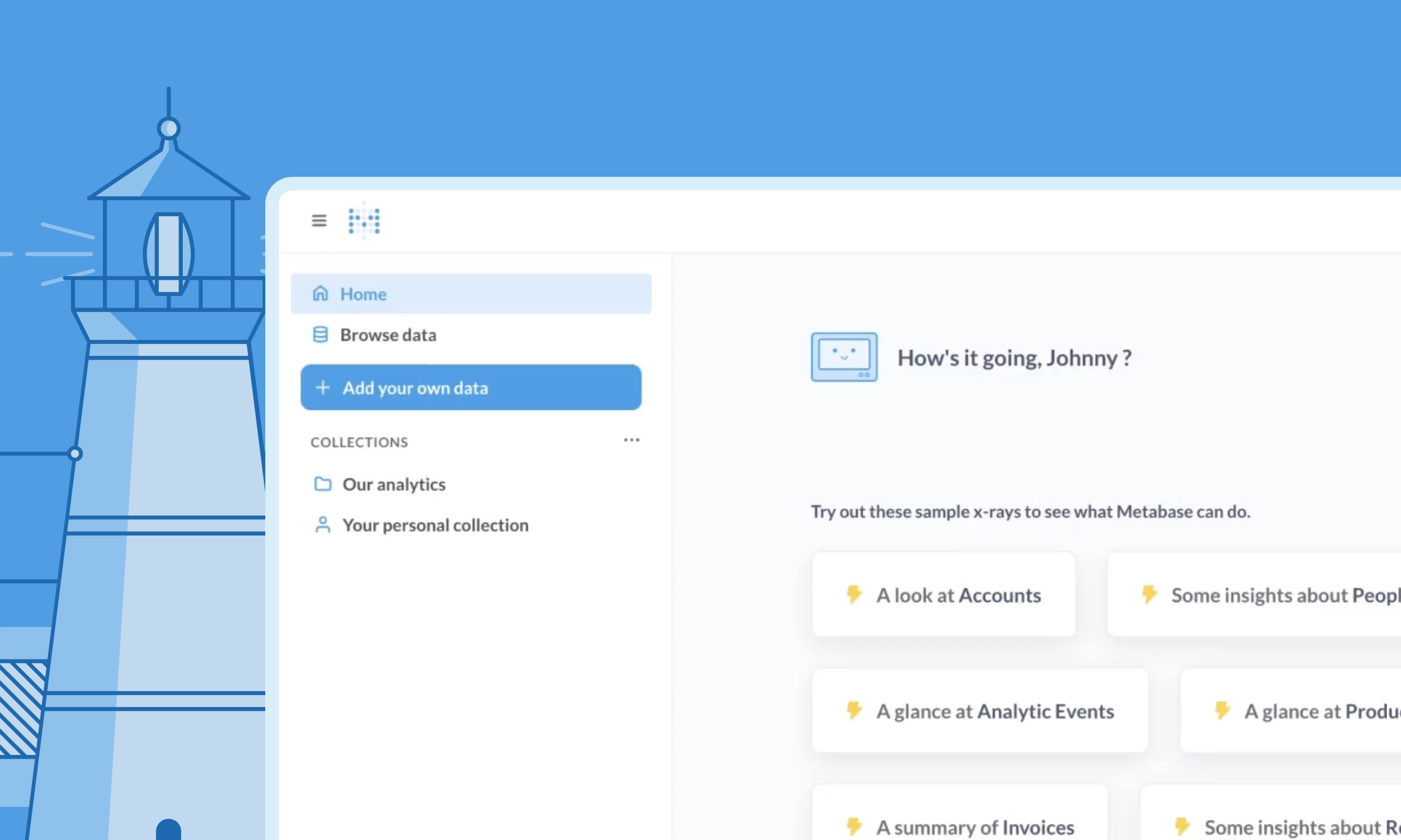
Task: Click the Browse data database icon
Action: (x=320, y=334)
